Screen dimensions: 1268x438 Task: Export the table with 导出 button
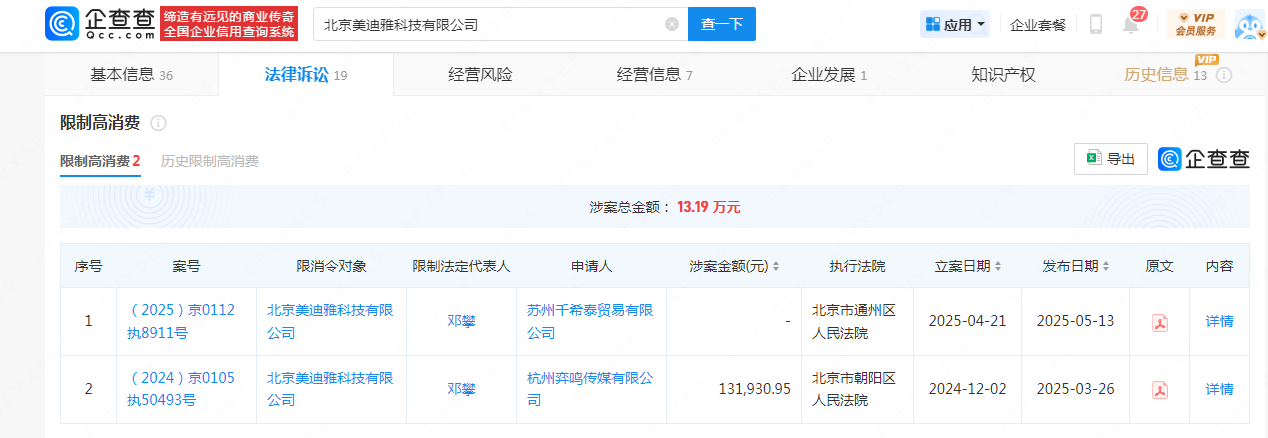(1110, 158)
